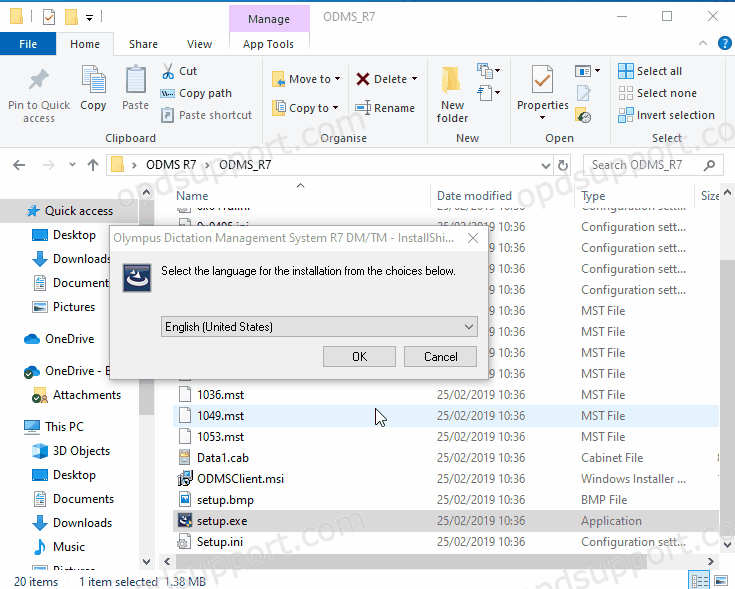Sort by Type column header
Image resolution: width=735 pixels, height=589 pixels.
593,196
